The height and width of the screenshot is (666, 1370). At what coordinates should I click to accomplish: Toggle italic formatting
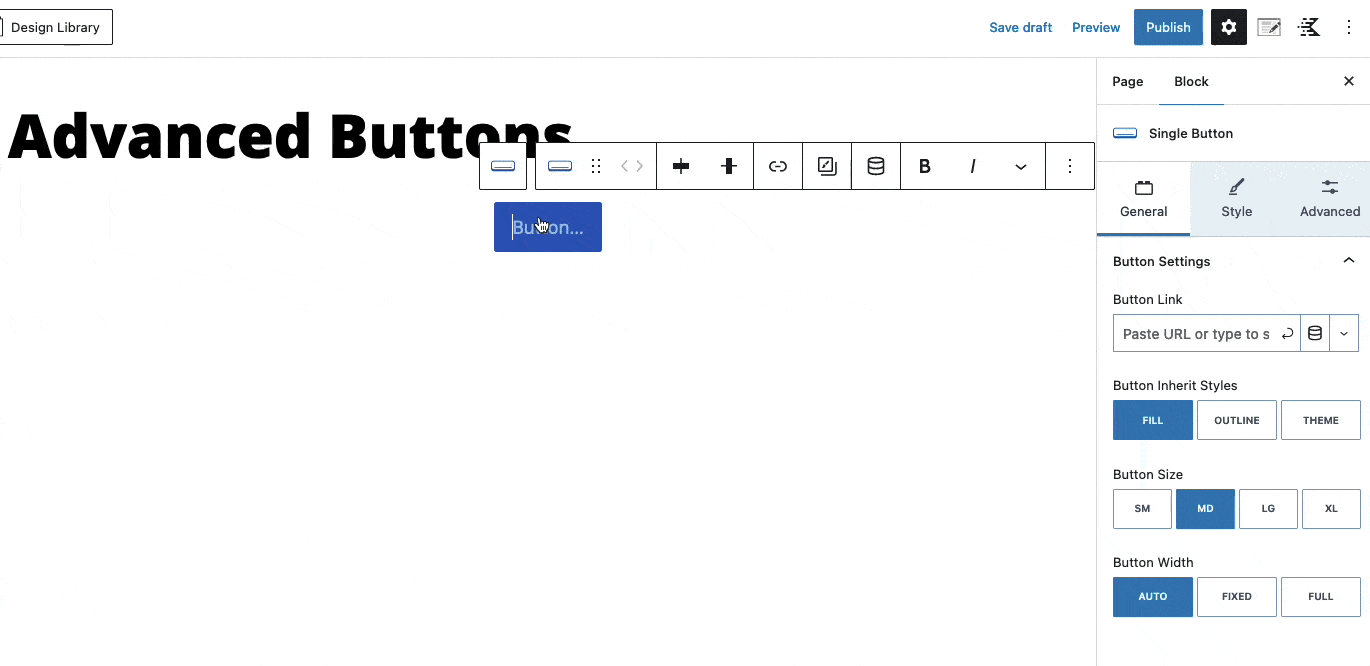coord(973,166)
